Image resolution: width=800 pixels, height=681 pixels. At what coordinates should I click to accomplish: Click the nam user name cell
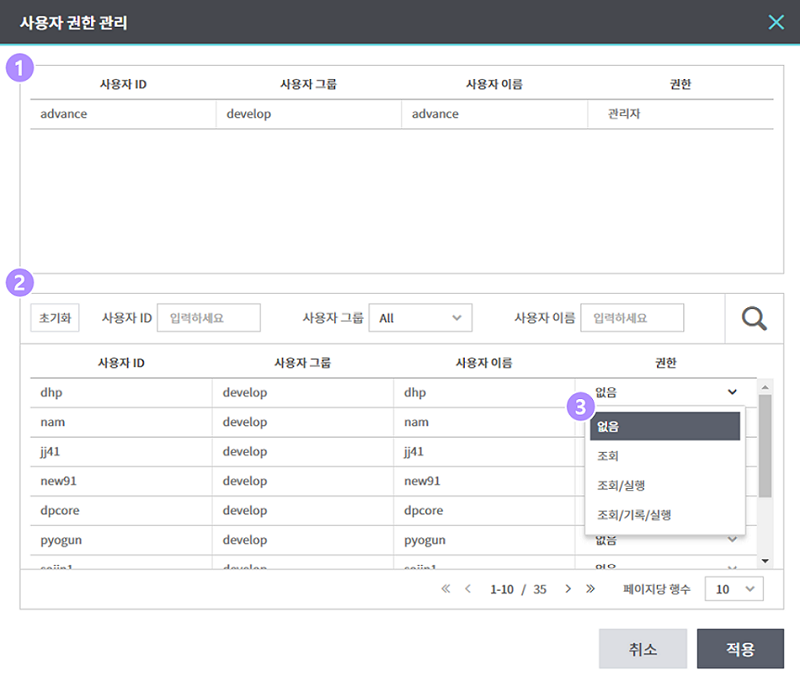tap(484, 422)
